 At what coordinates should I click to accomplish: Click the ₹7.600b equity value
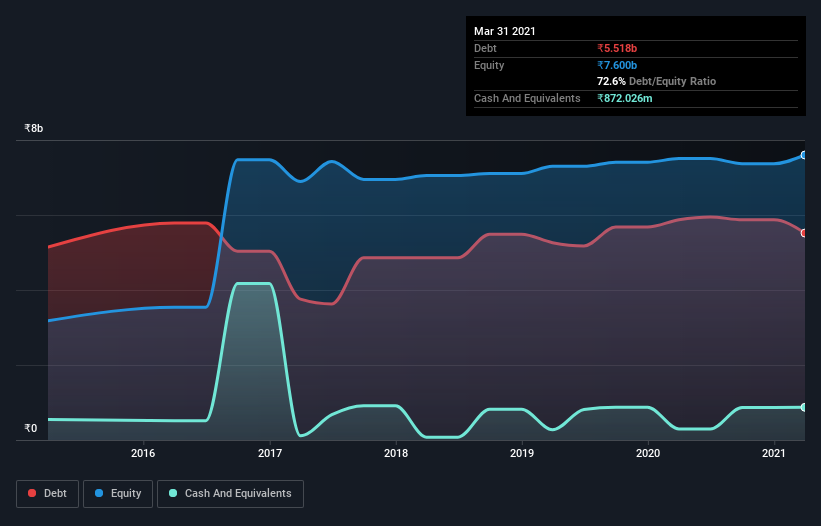[617, 65]
